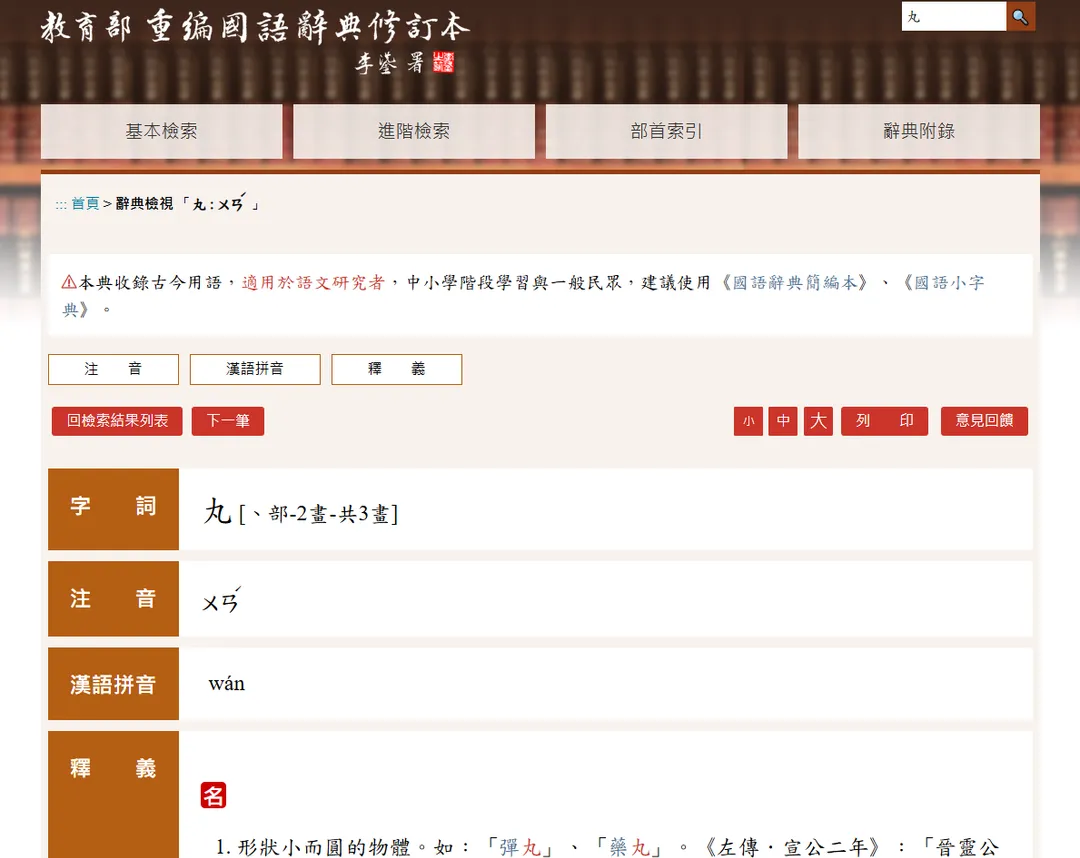Focus the top search input field

(x=954, y=17)
